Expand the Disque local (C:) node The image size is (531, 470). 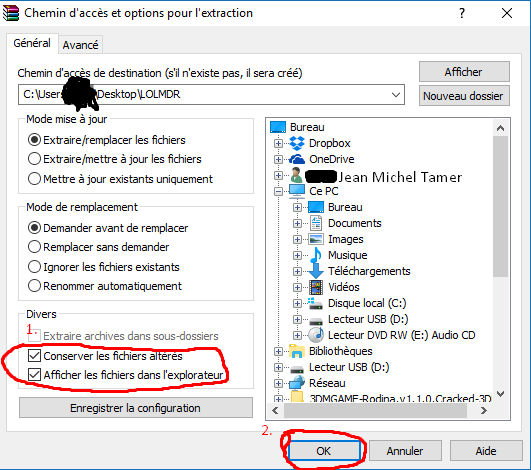point(297,303)
